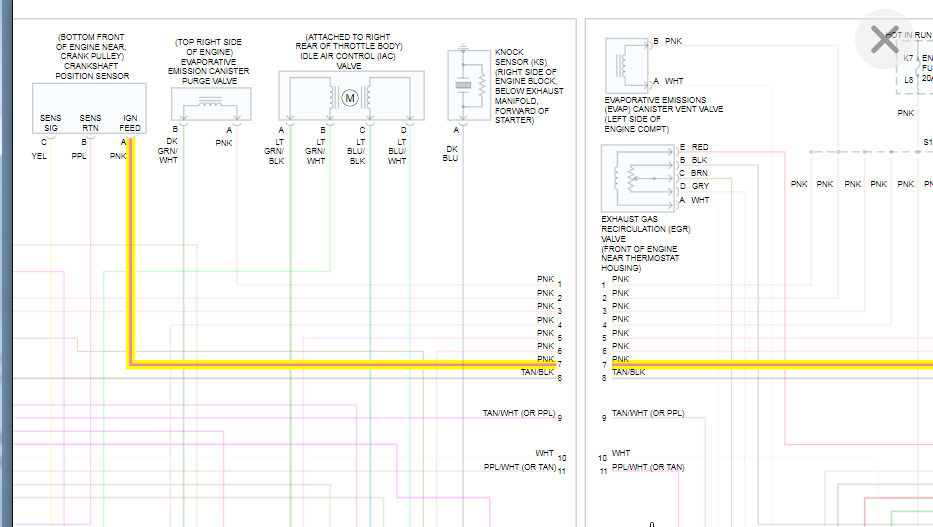This screenshot has width=933, height=527.
Task: Click the Knock Sensor component symbol
Action: point(464,86)
